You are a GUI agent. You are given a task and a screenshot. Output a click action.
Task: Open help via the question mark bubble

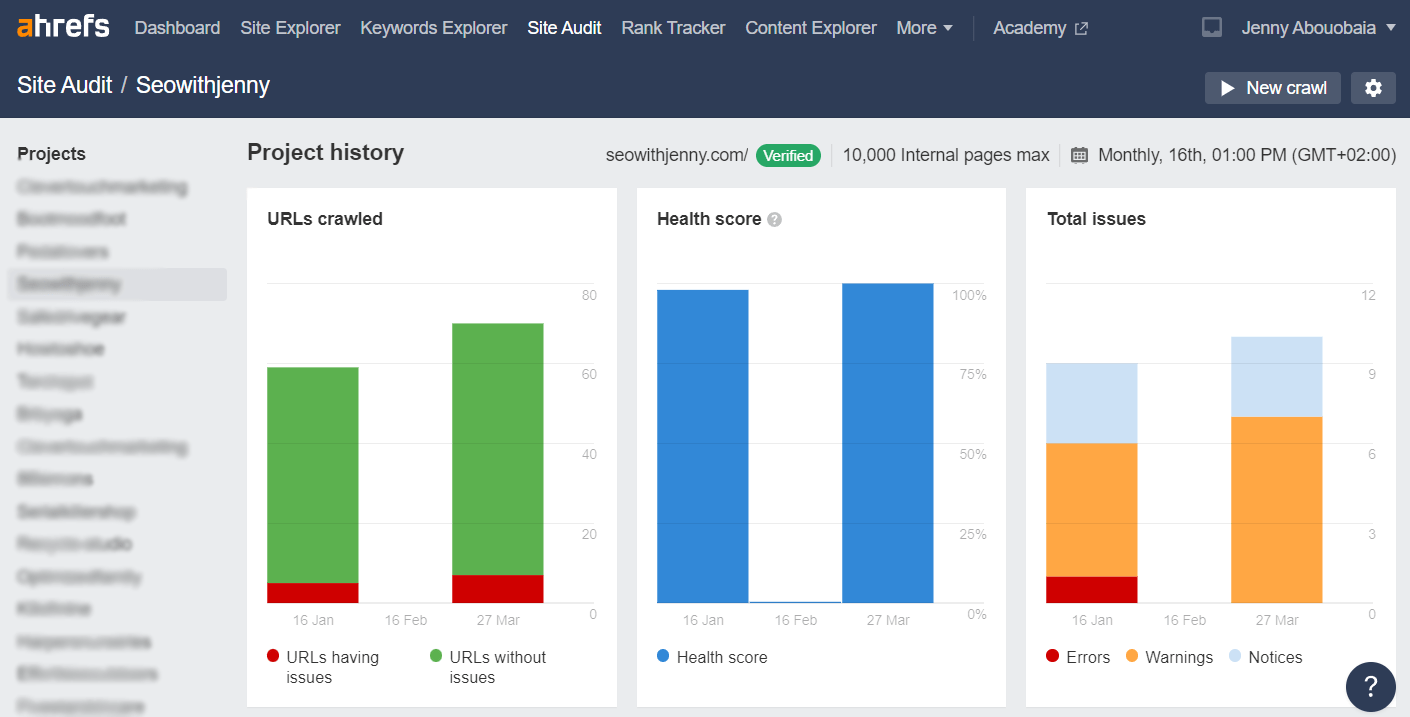pos(1370,687)
